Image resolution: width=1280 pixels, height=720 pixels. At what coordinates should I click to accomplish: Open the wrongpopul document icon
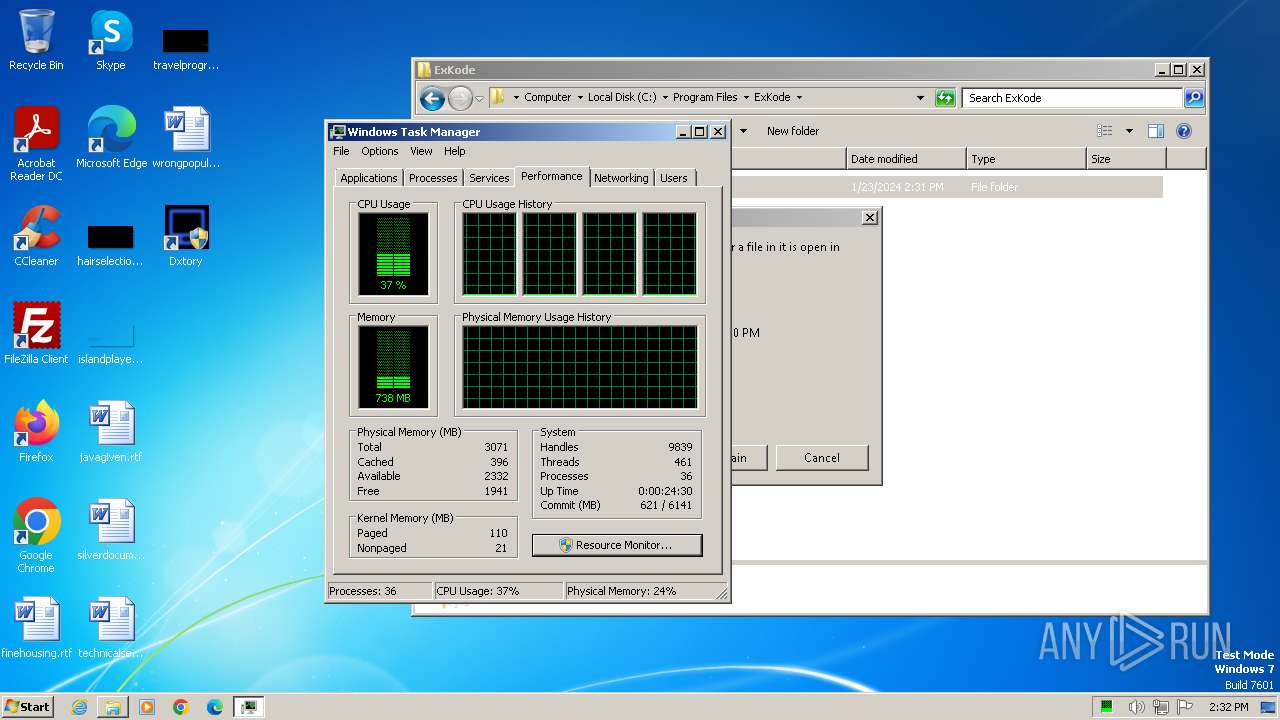(x=186, y=137)
